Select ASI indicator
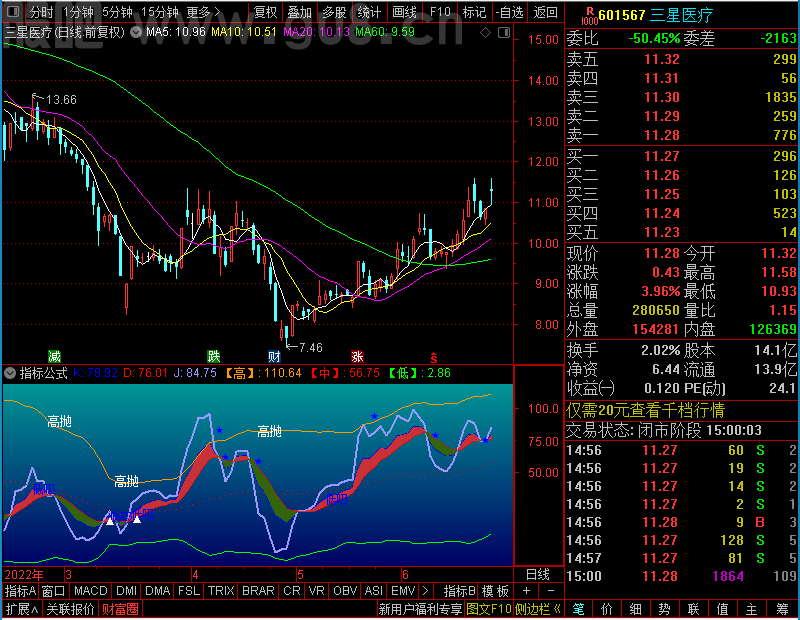This screenshot has width=800, height=620. 373,591
